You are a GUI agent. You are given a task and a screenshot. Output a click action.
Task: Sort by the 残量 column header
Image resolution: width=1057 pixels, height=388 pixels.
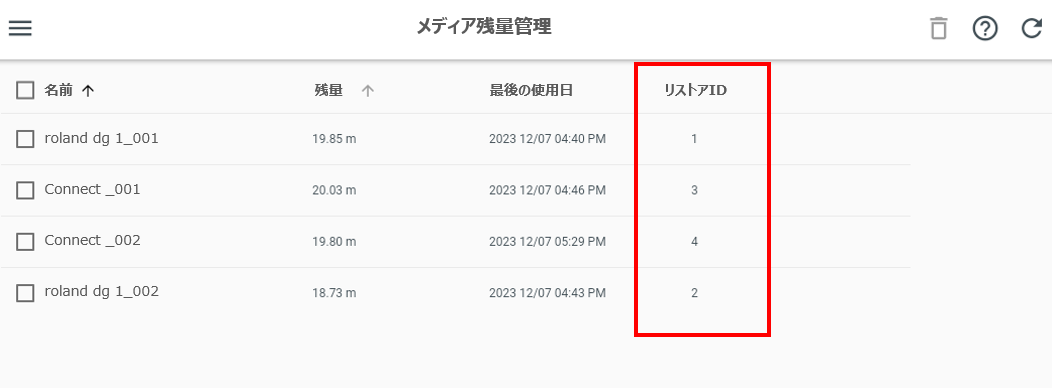click(328, 90)
